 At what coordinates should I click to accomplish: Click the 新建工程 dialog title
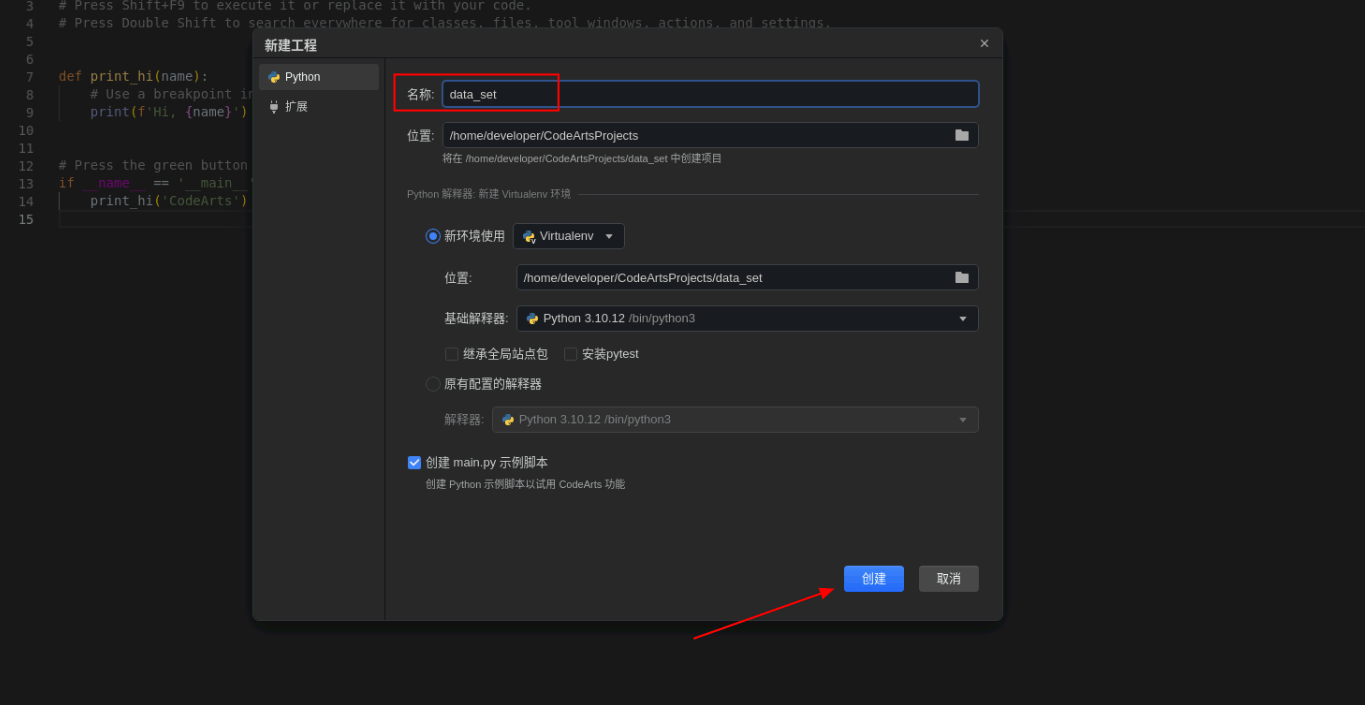290,45
